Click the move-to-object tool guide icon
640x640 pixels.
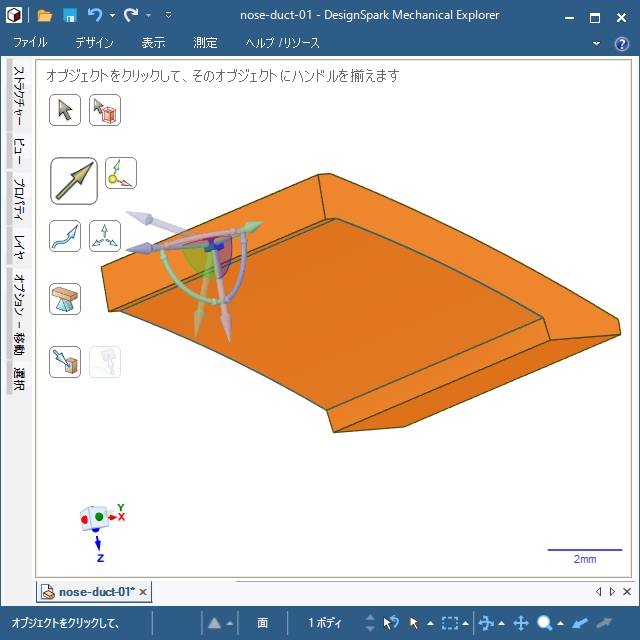[x=65, y=361]
